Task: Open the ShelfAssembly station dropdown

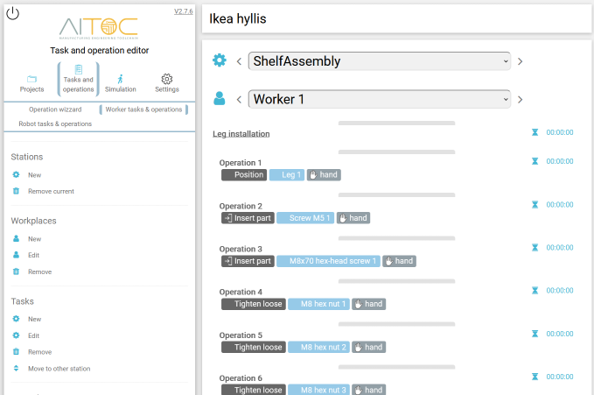Action: click(x=379, y=61)
